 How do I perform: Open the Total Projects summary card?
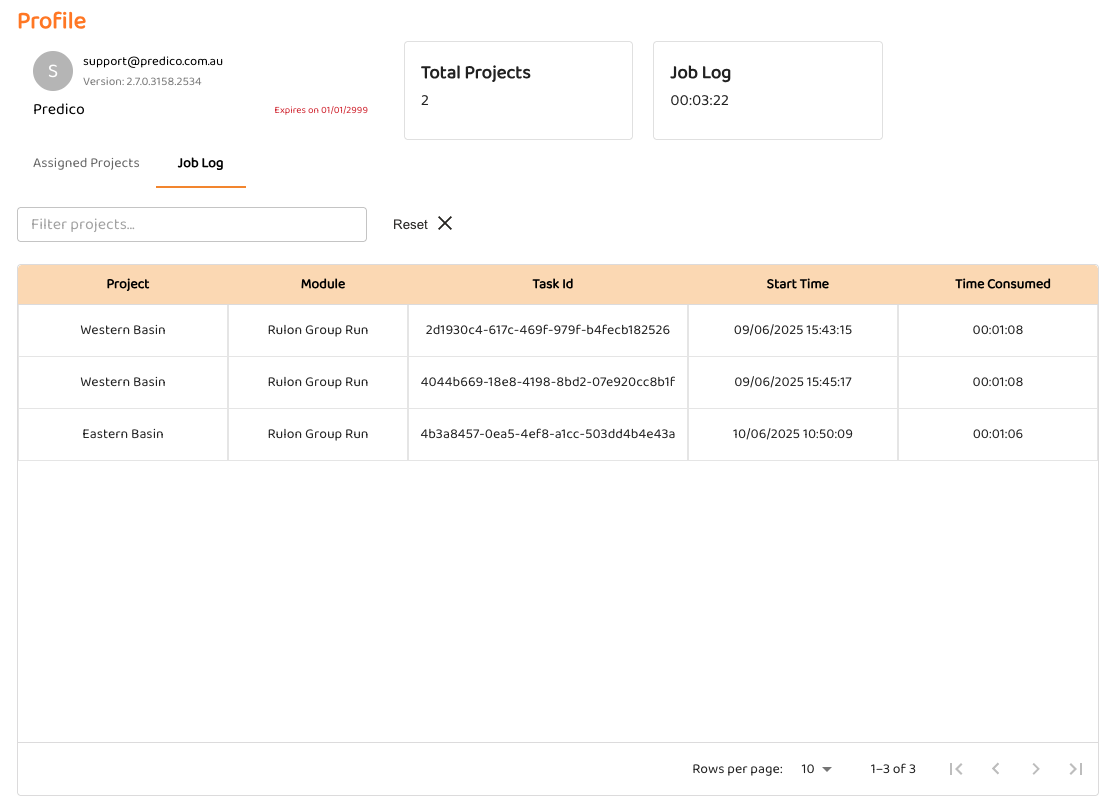tap(518, 90)
